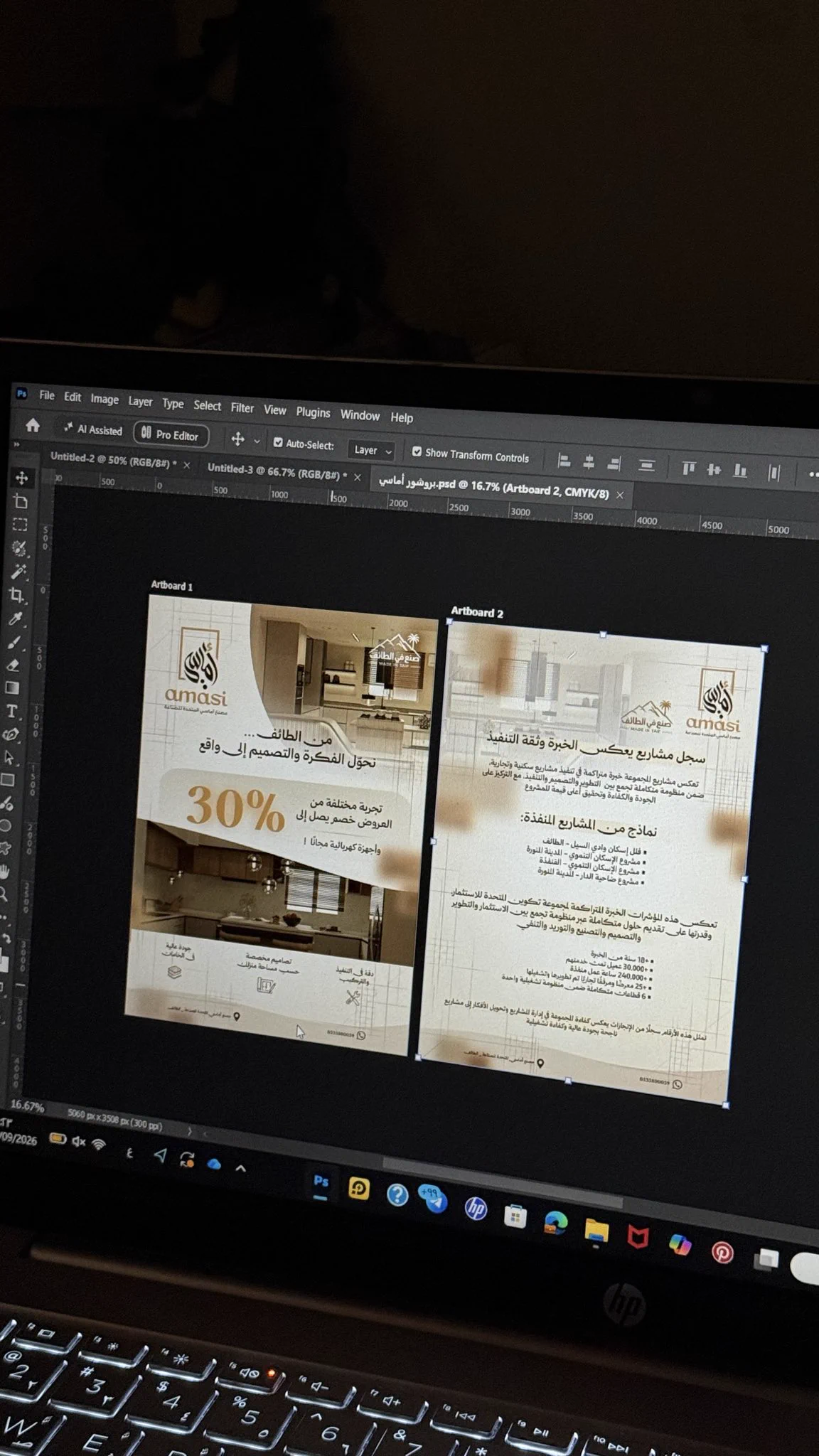The image size is (819, 1456).
Task: Open Pinterest from the taskbar
Action: pyautogui.click(x=722, y=1253)
